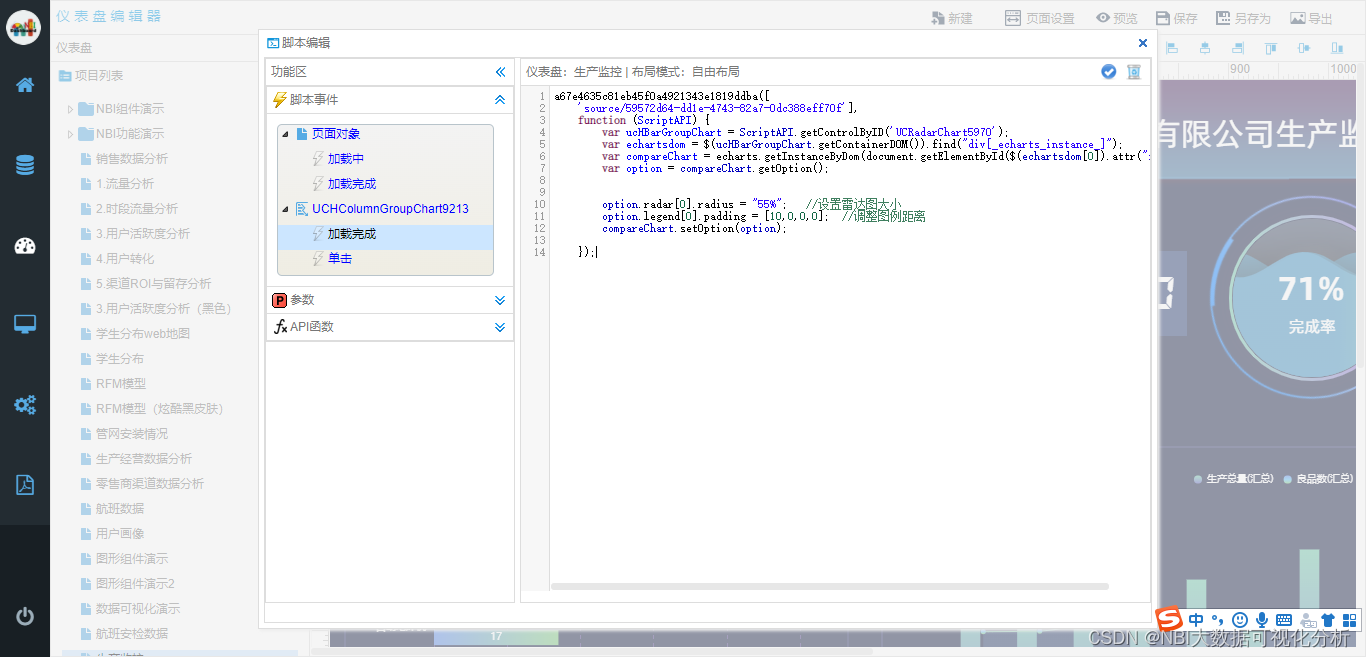
Task: Click 保存 in the top toolbar
Action: point(1177,18)
